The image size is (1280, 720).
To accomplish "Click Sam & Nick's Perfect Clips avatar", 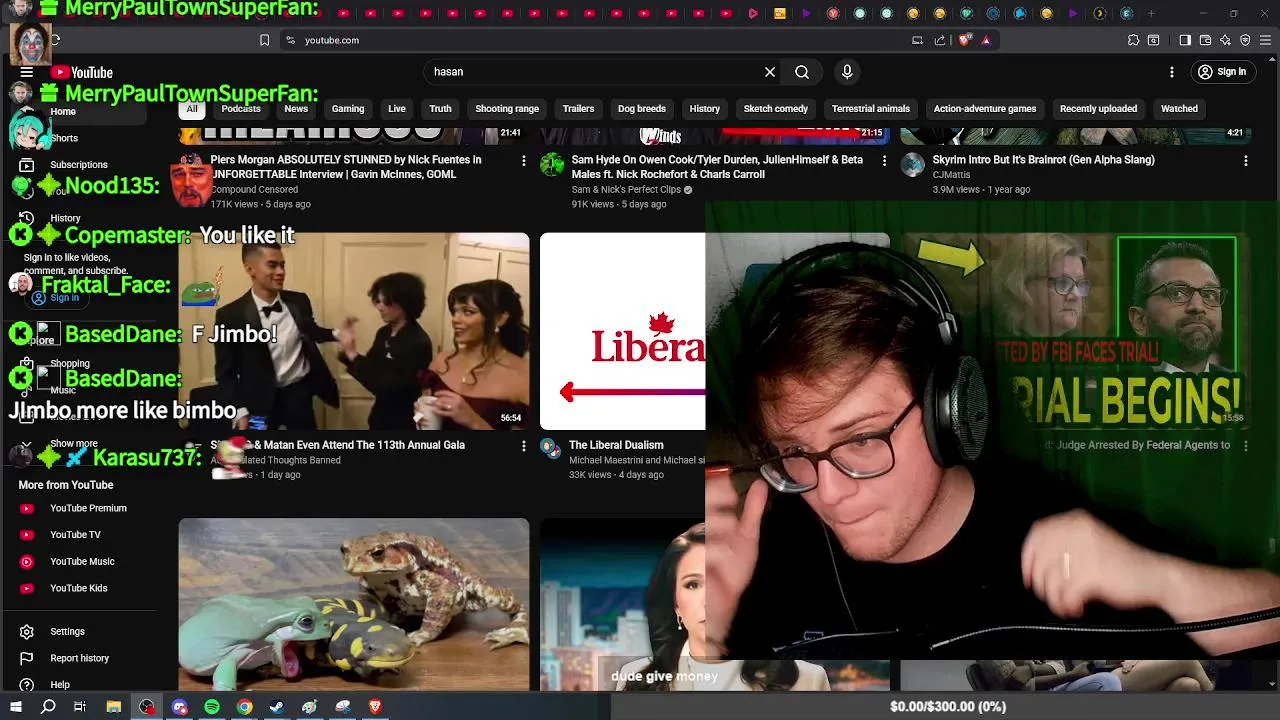I will [552, 165].
